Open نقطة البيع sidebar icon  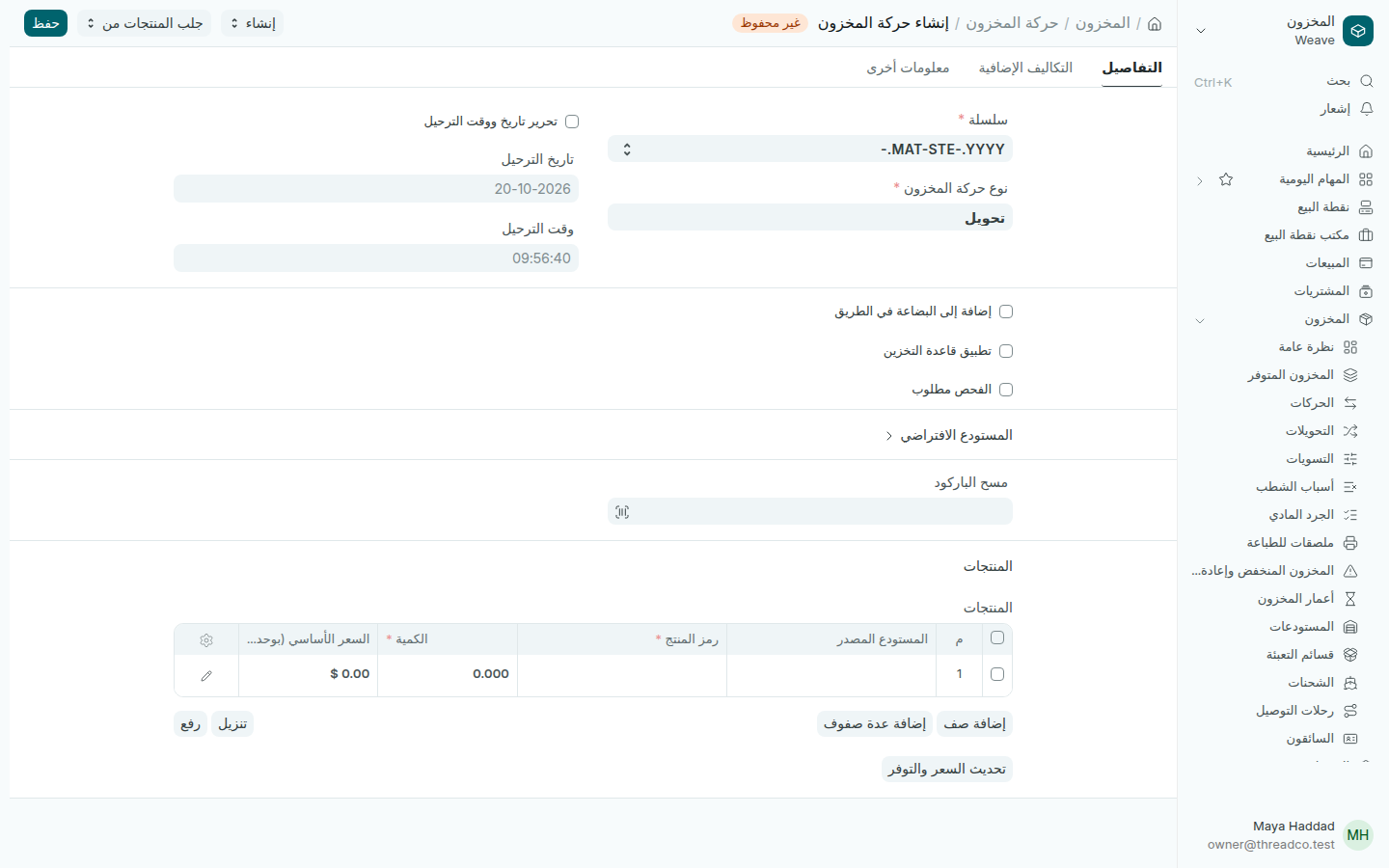pyautogui.click(x=1366, y=207)
